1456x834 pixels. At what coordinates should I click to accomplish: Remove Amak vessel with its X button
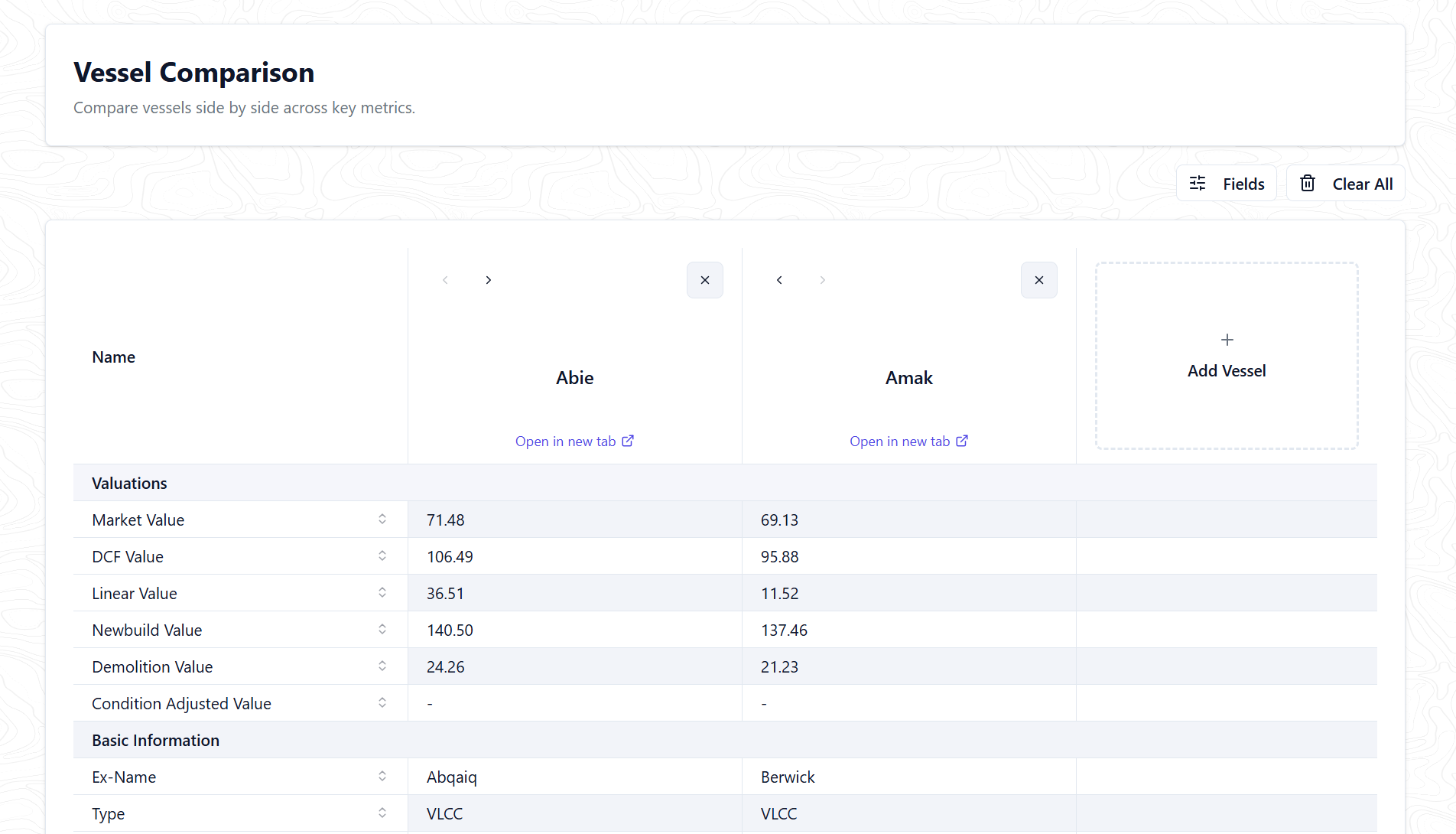[1039, 280]
